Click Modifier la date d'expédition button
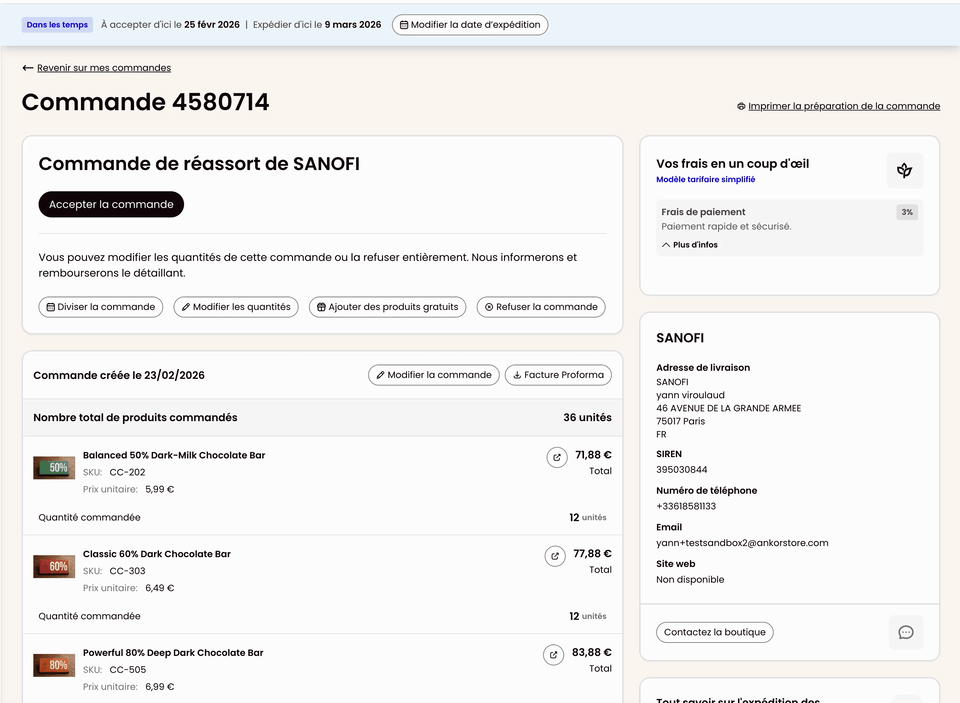Image resolution: width=960 pixels, height=703 pixels. coord(470,25)
